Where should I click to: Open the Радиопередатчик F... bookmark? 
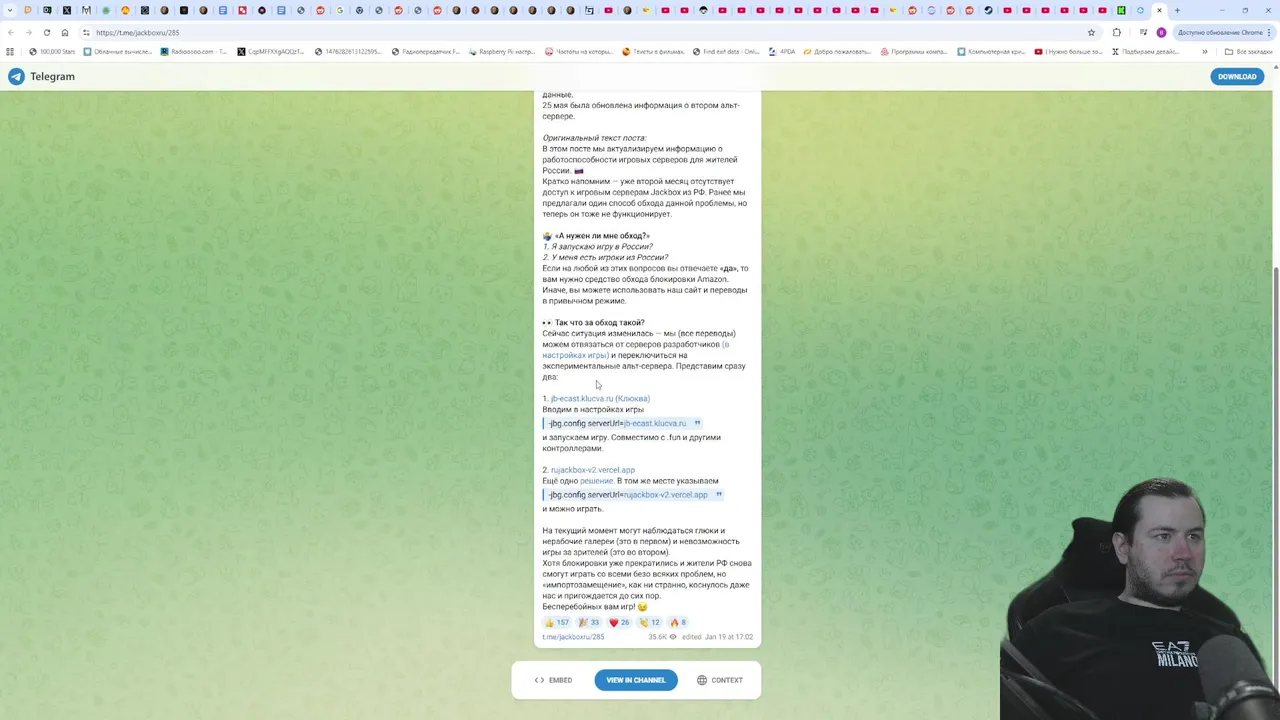[425, 51]
